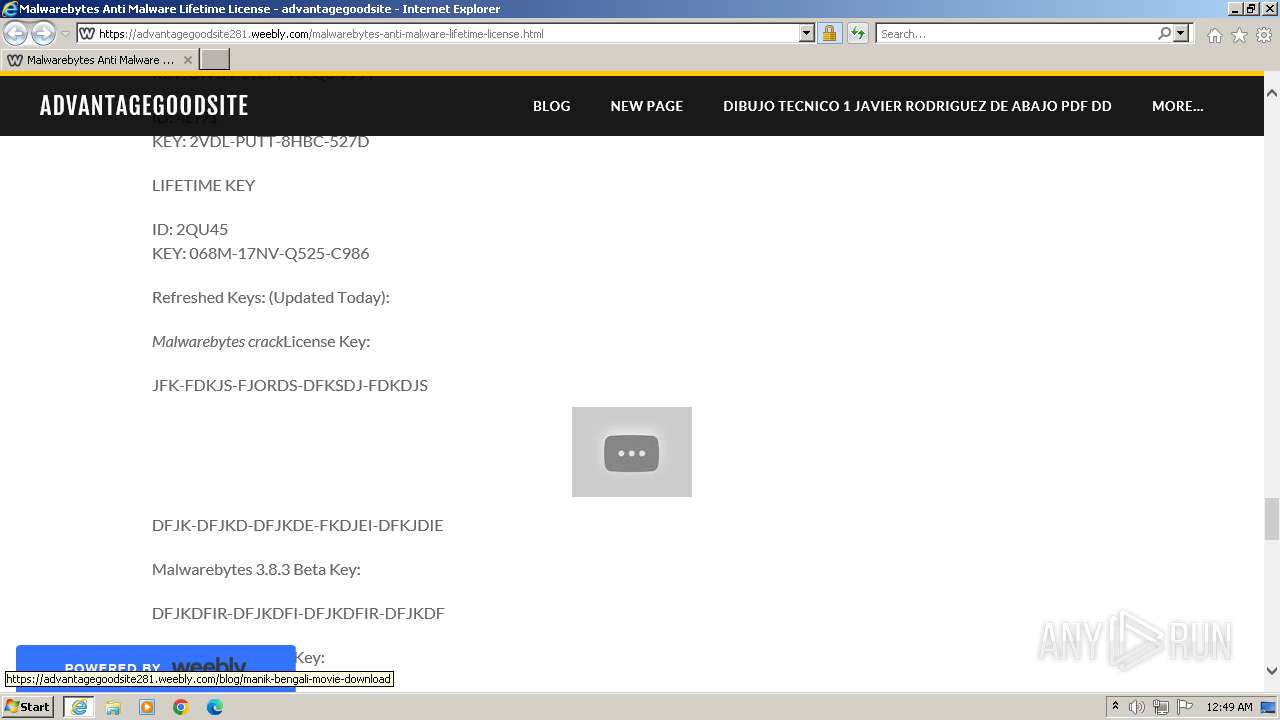Click Refreshed Keys (Updated Today) text
The height and width of the screenshot is (720, 1280).
coord(271,297)
